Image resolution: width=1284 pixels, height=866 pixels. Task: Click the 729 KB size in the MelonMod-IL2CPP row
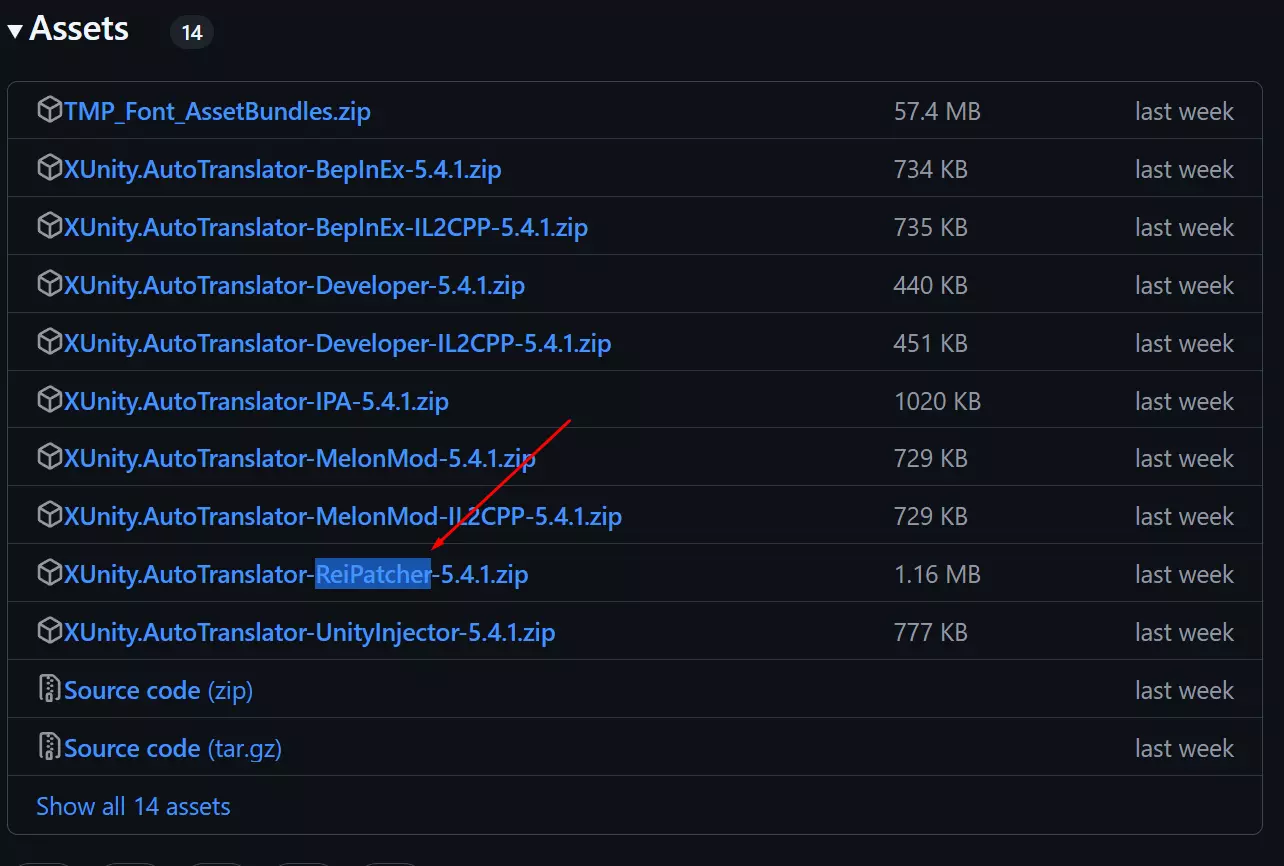[x=931, y=516]
